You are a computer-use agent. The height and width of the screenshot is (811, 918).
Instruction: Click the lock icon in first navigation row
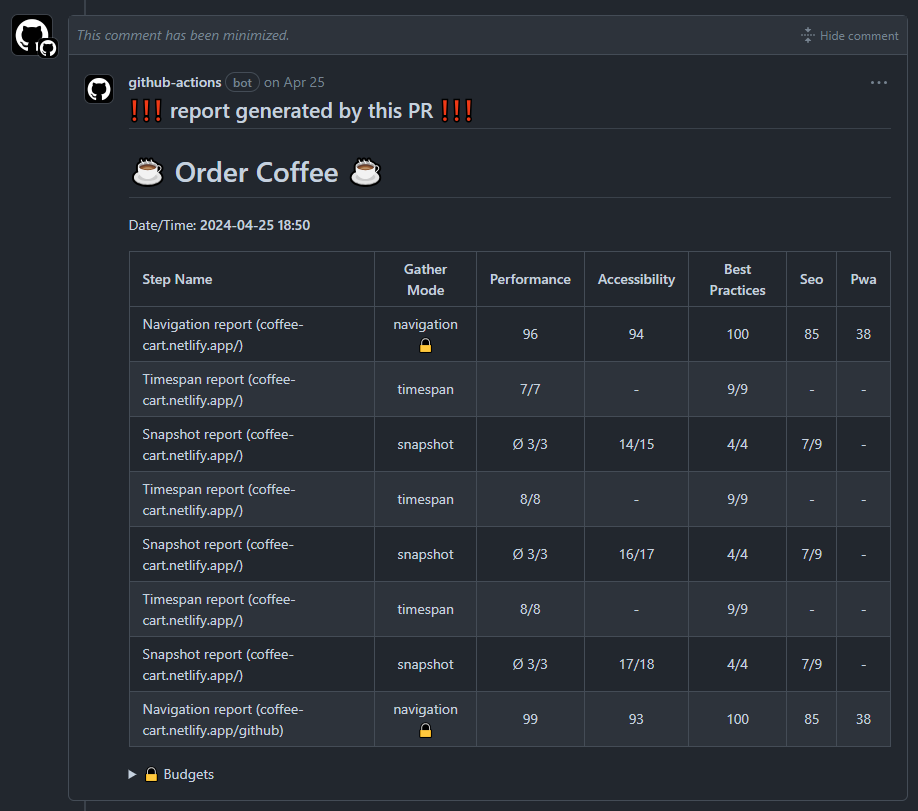(x=426, y=346)
